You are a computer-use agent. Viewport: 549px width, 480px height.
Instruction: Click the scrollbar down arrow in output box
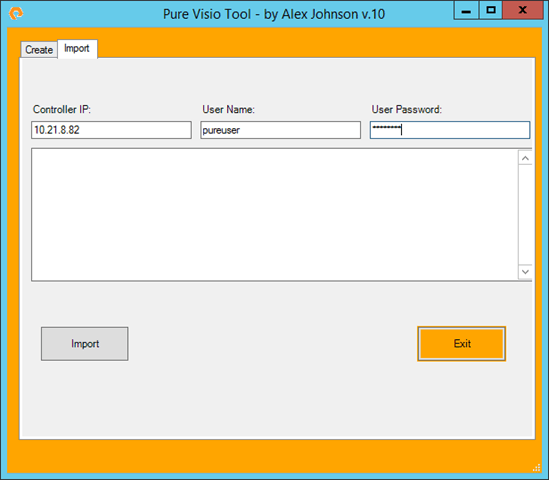525,272
